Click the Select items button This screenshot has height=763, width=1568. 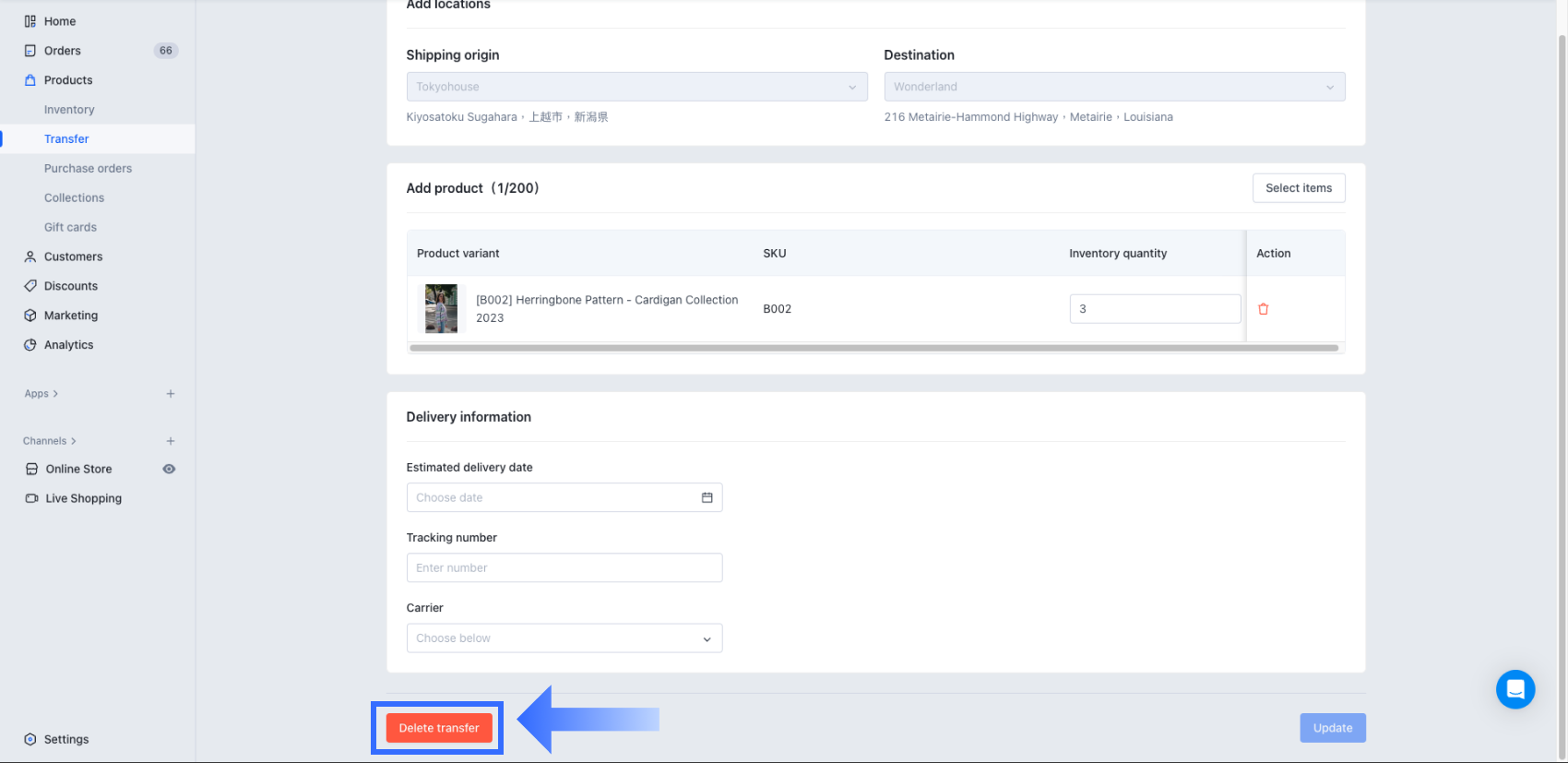[x=1299, y=188]
